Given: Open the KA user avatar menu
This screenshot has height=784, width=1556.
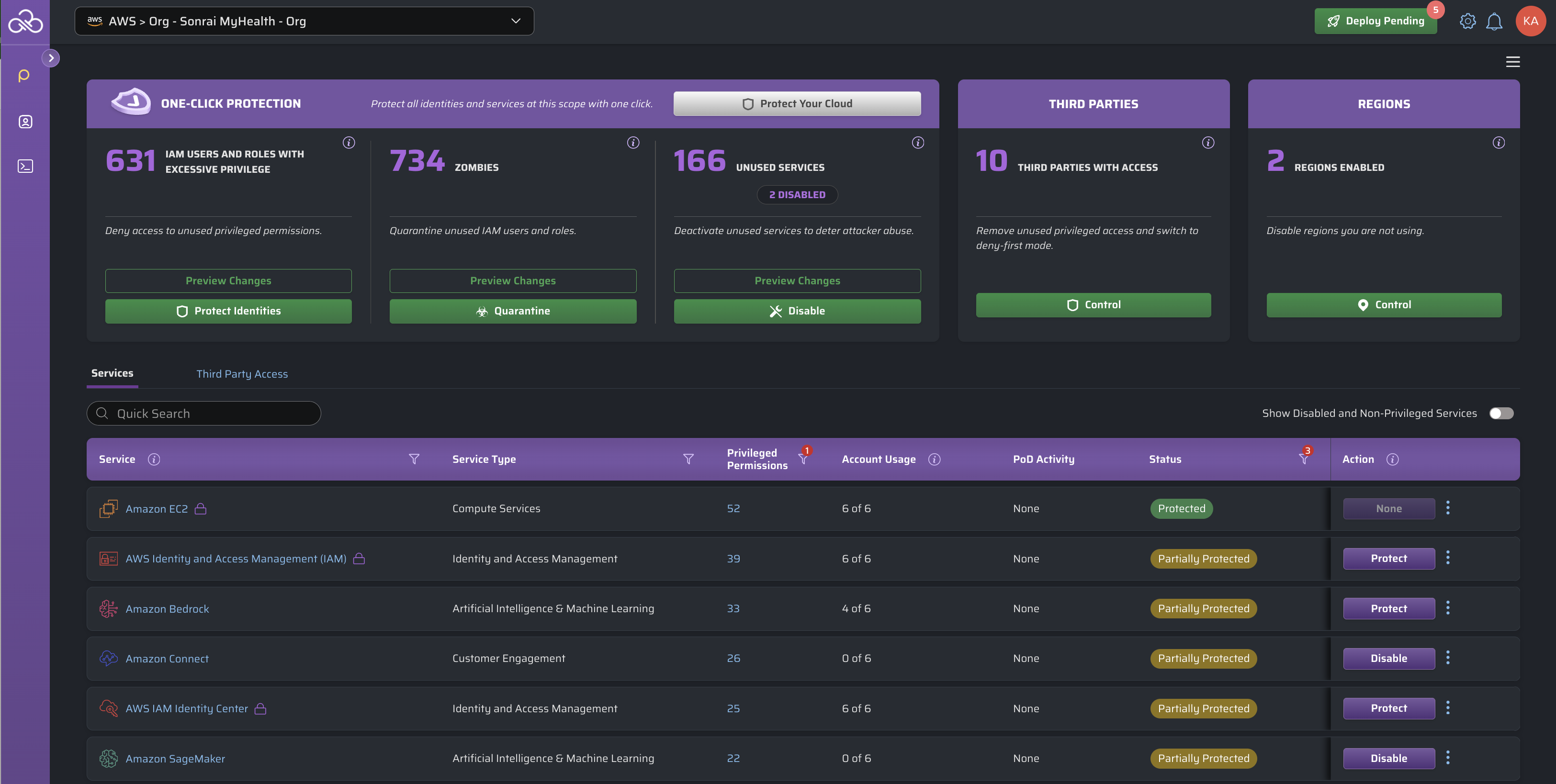Looking at the screenshot, I should [1531, 21].
